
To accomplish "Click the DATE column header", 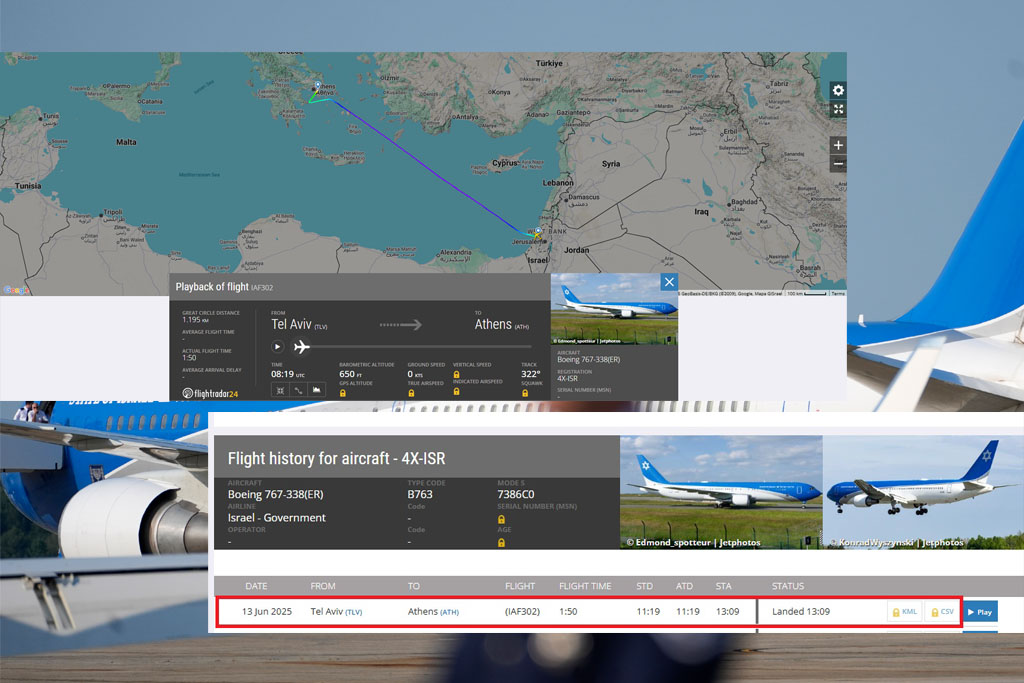I will [x=256, y=586].
